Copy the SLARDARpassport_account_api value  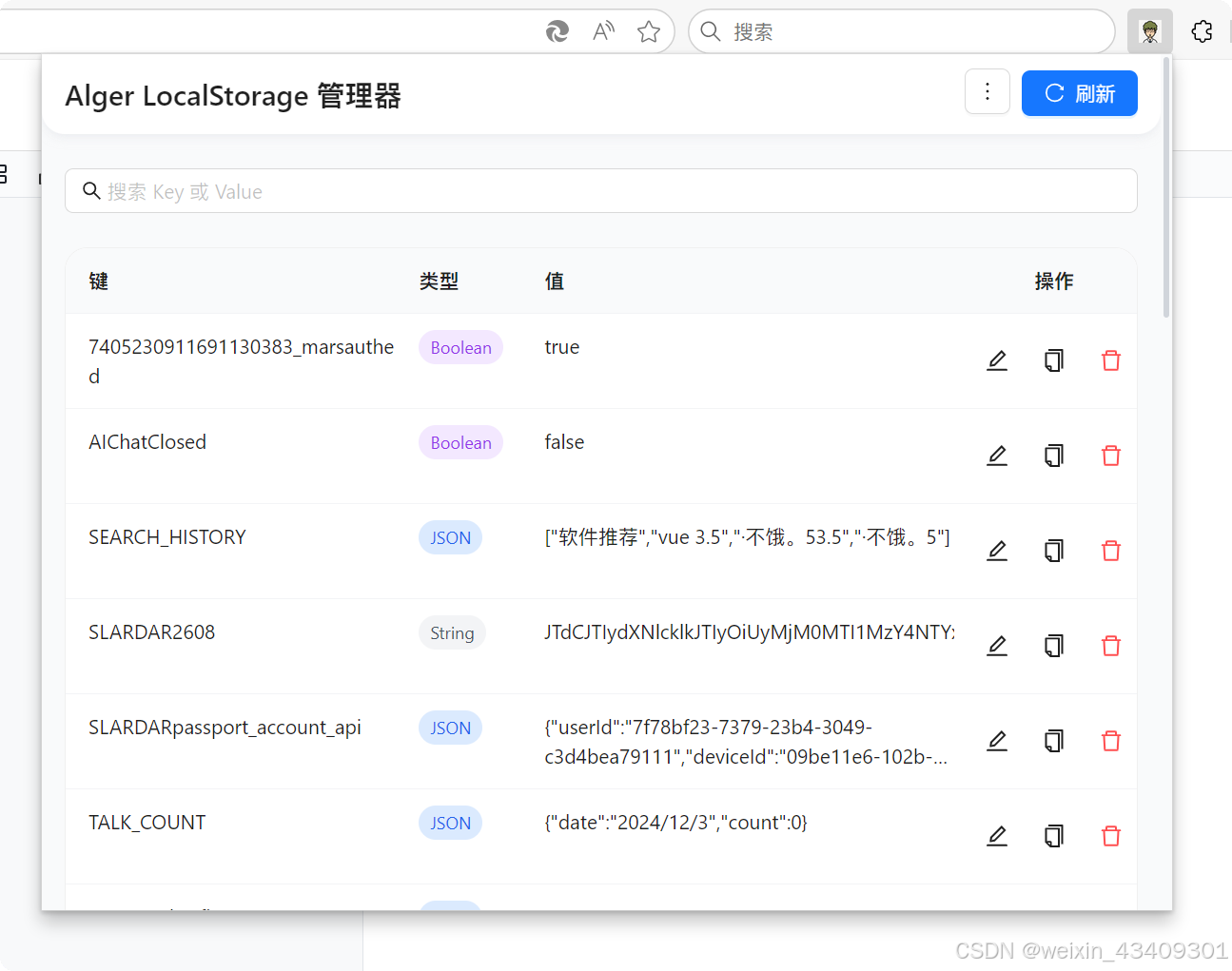point(1053,741)
